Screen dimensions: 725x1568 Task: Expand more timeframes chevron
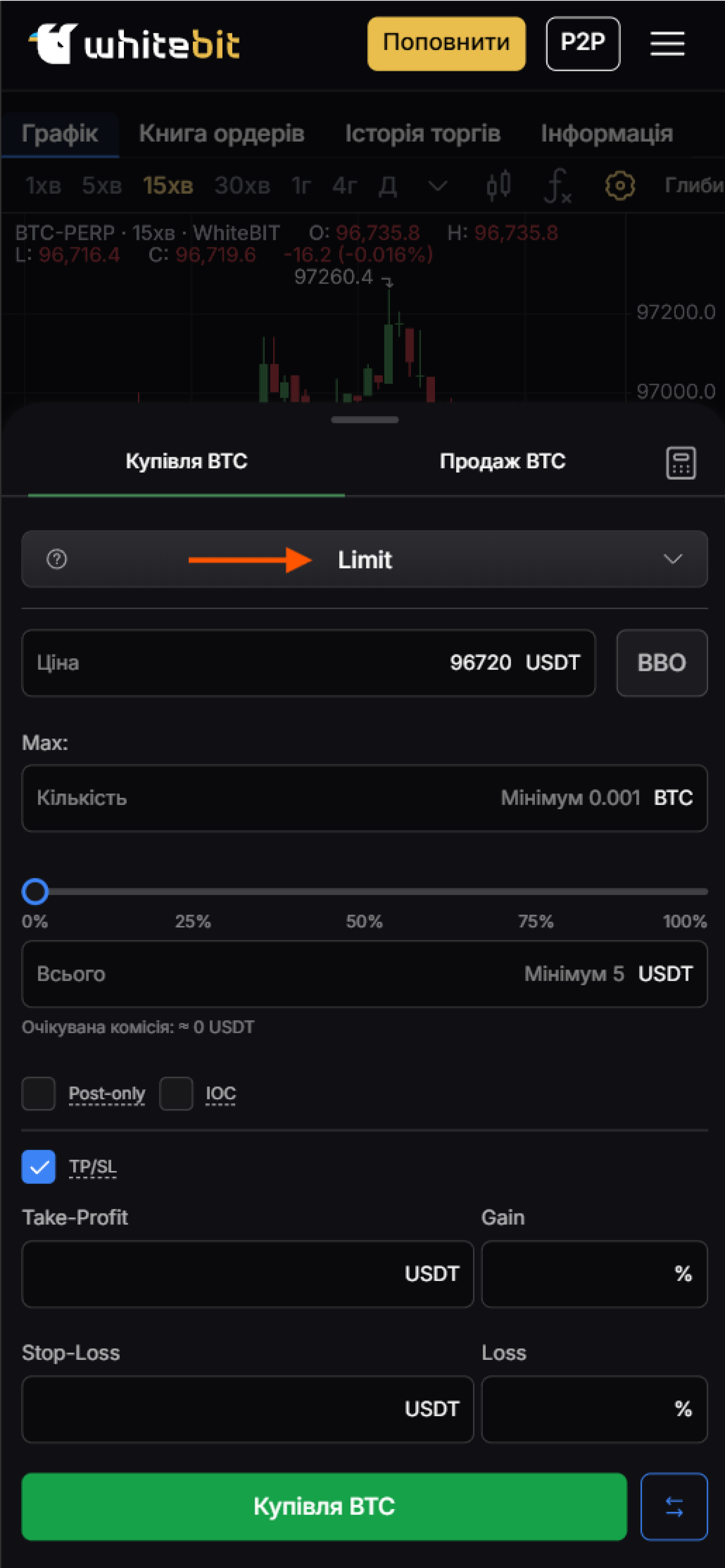(438, 185)
